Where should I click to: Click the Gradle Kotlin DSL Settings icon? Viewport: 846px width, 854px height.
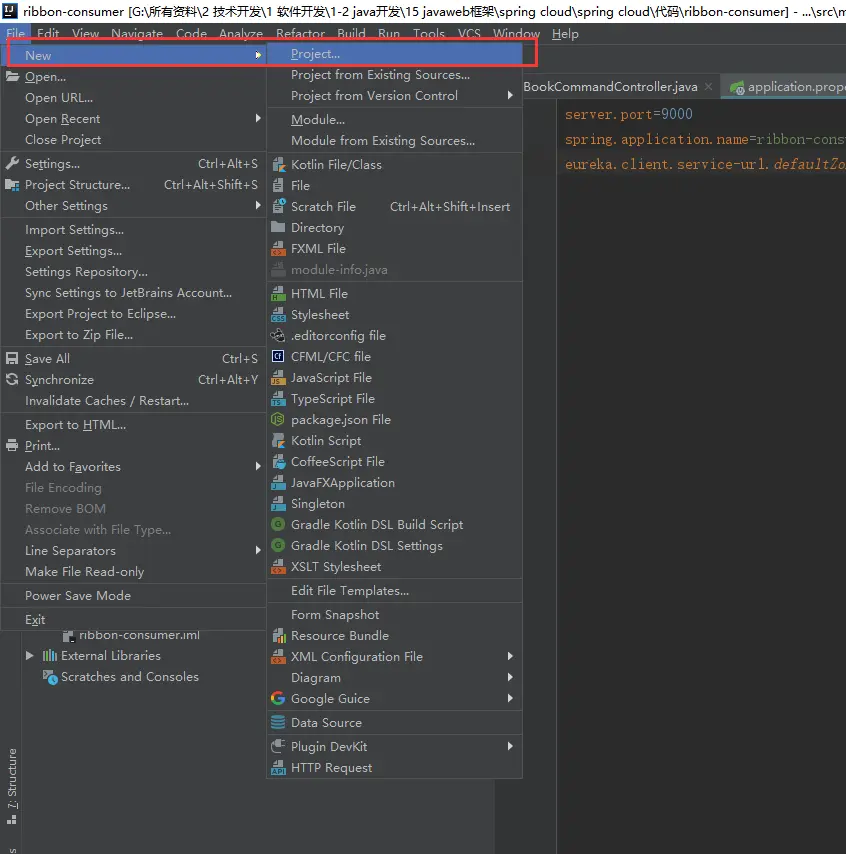278,546
